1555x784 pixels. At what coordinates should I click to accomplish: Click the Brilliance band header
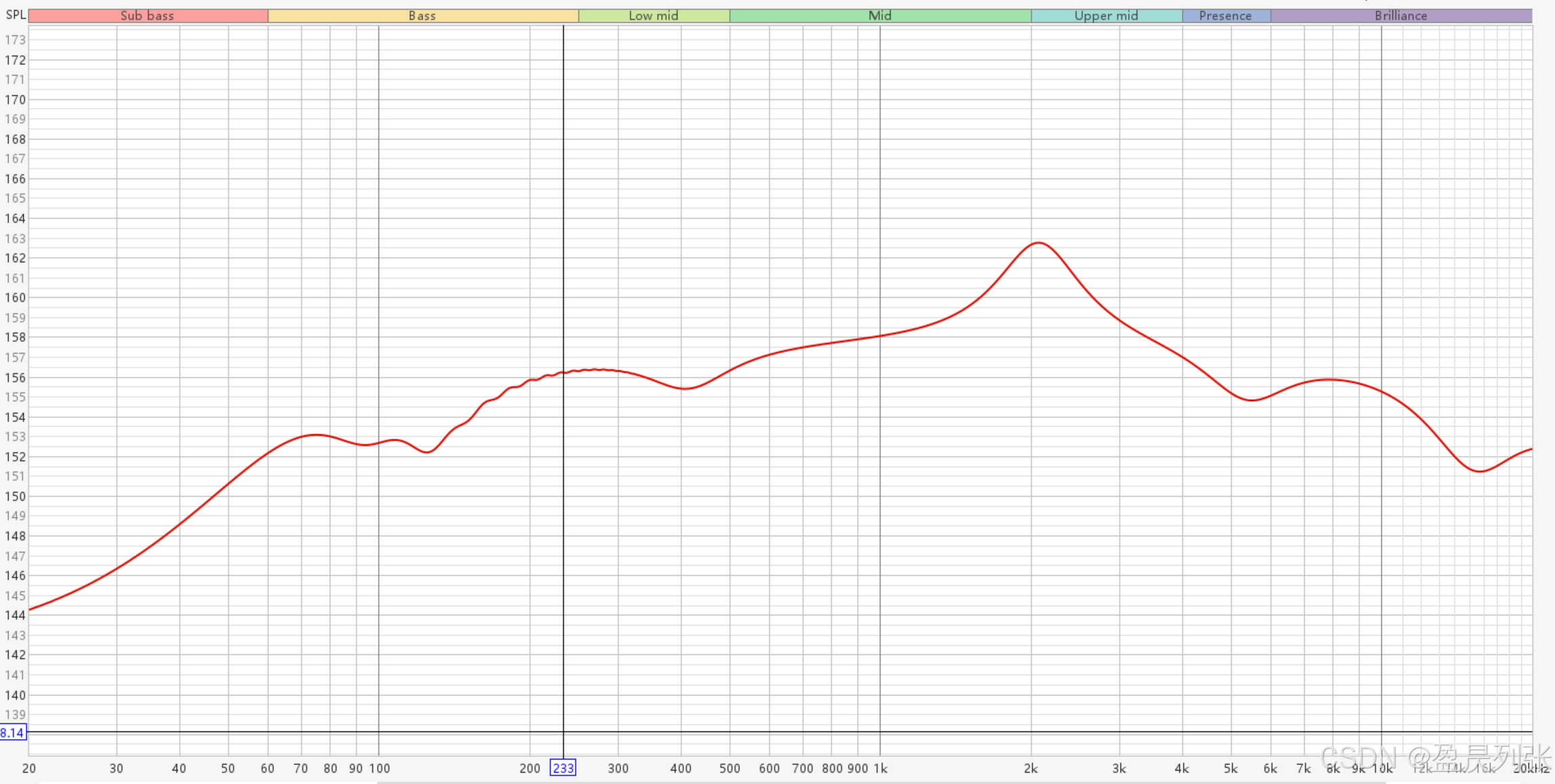(x=1401, y=16)
